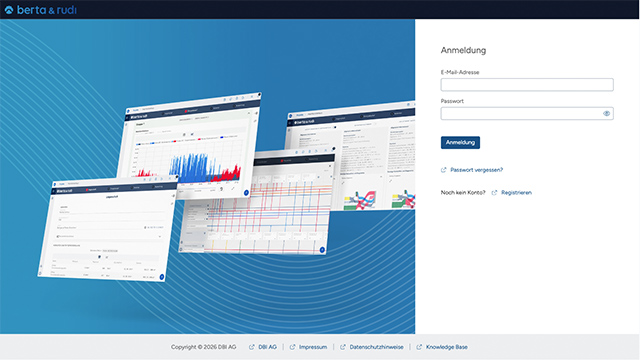The image size is (640, 360).
Task: Open the Registrieren link
Action: [516, 193]
